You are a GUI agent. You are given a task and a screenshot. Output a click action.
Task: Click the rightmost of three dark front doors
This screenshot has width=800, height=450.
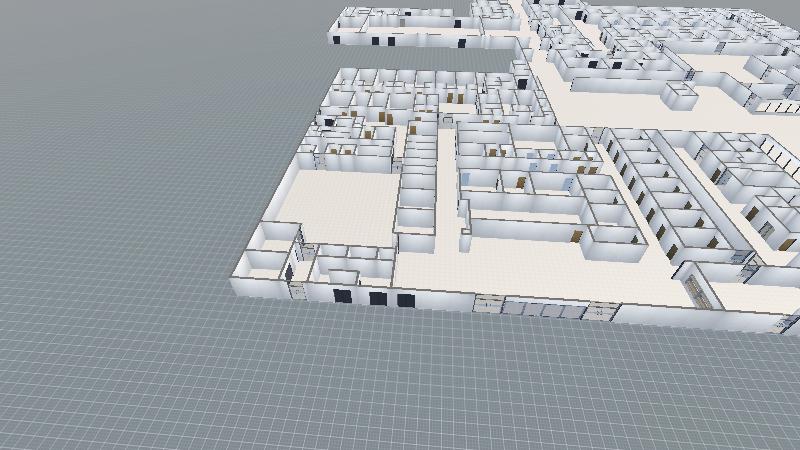pos(404,300)
